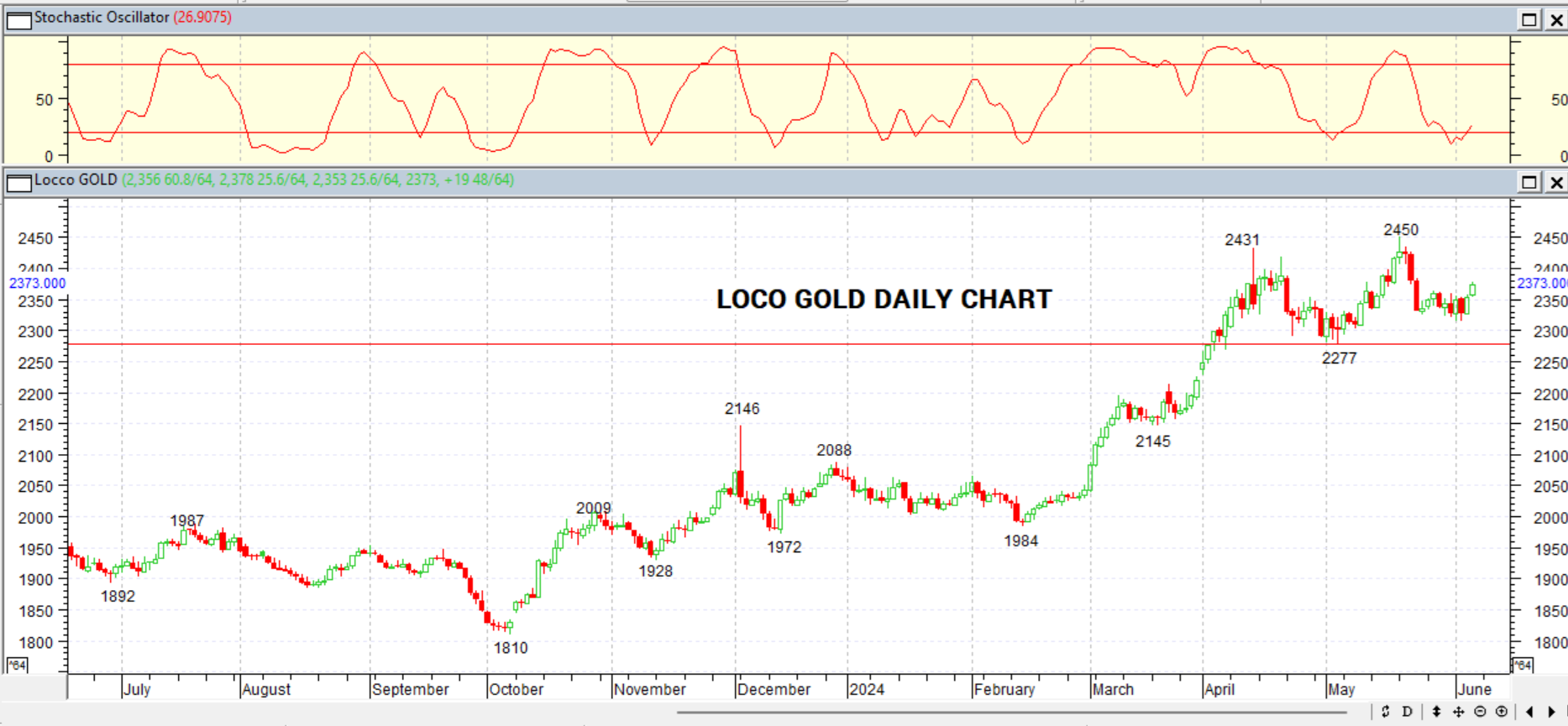
Task: Click the May label on date axis
Action: [x=1342, y=689]
